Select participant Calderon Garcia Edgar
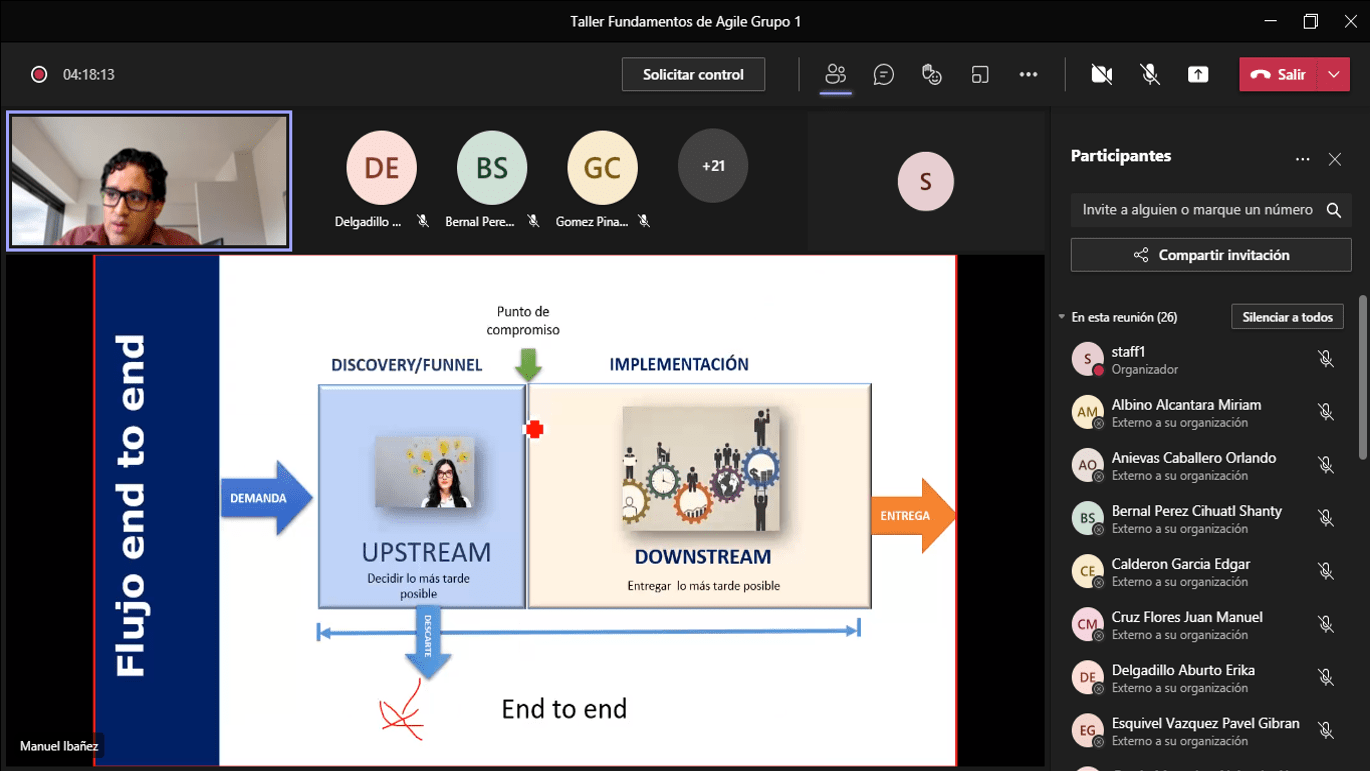Viewport: 1370px width, 771px height. pos(1180,571)
